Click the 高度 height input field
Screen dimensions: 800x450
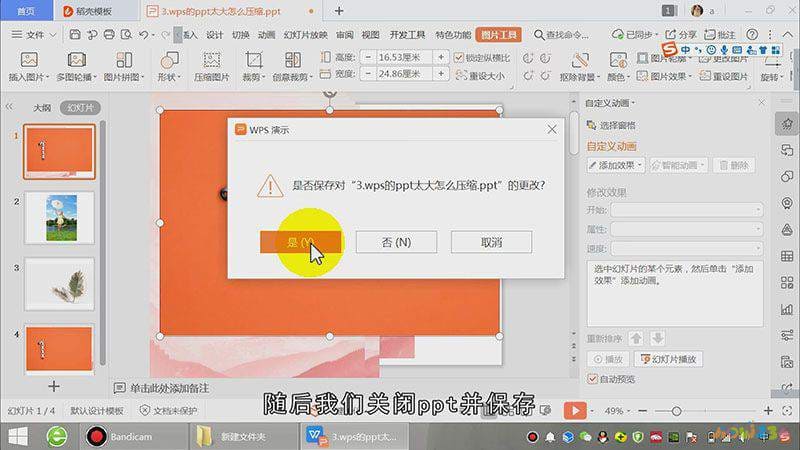pyautogui.click(x=403, y=58)
